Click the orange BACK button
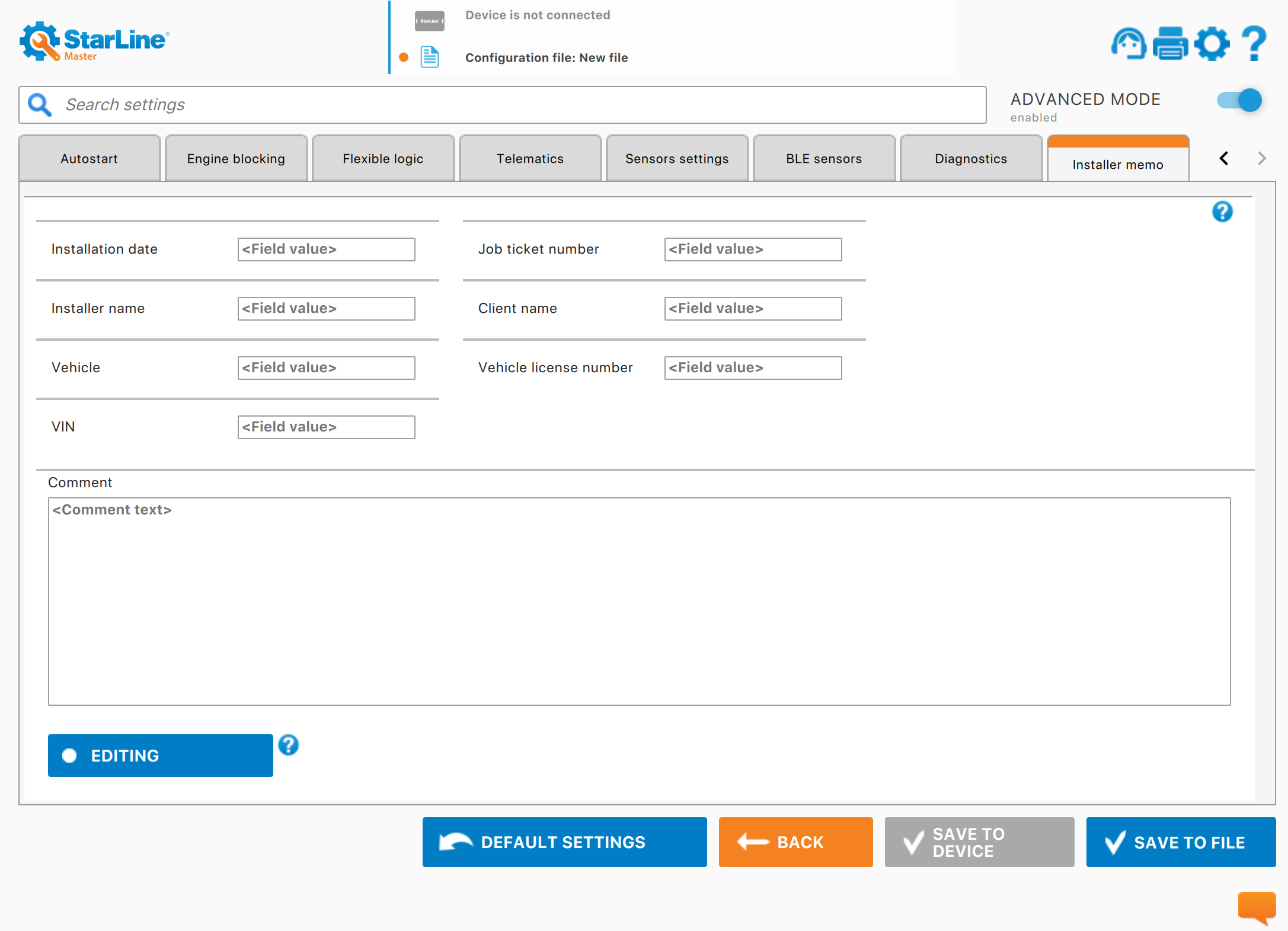This screenshot has width=1288, height=931. pyautogui.click(x=796, y=842)
